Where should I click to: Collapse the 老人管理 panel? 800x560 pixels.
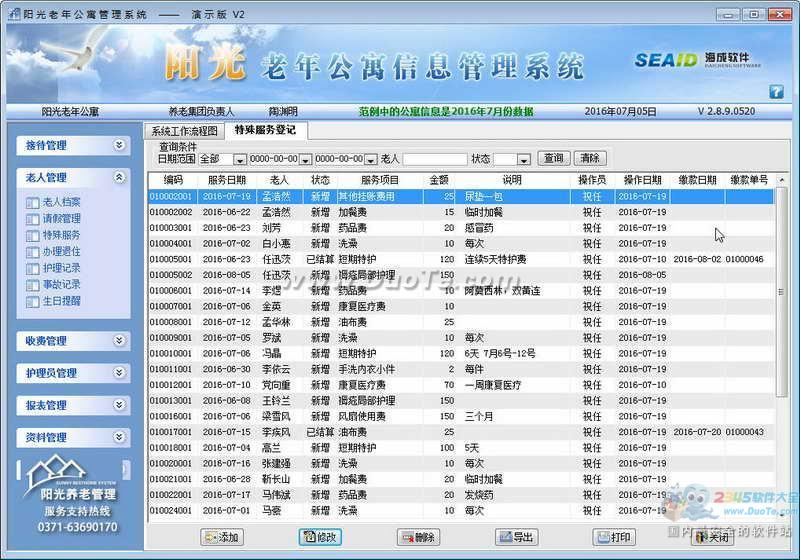point(119,178)
